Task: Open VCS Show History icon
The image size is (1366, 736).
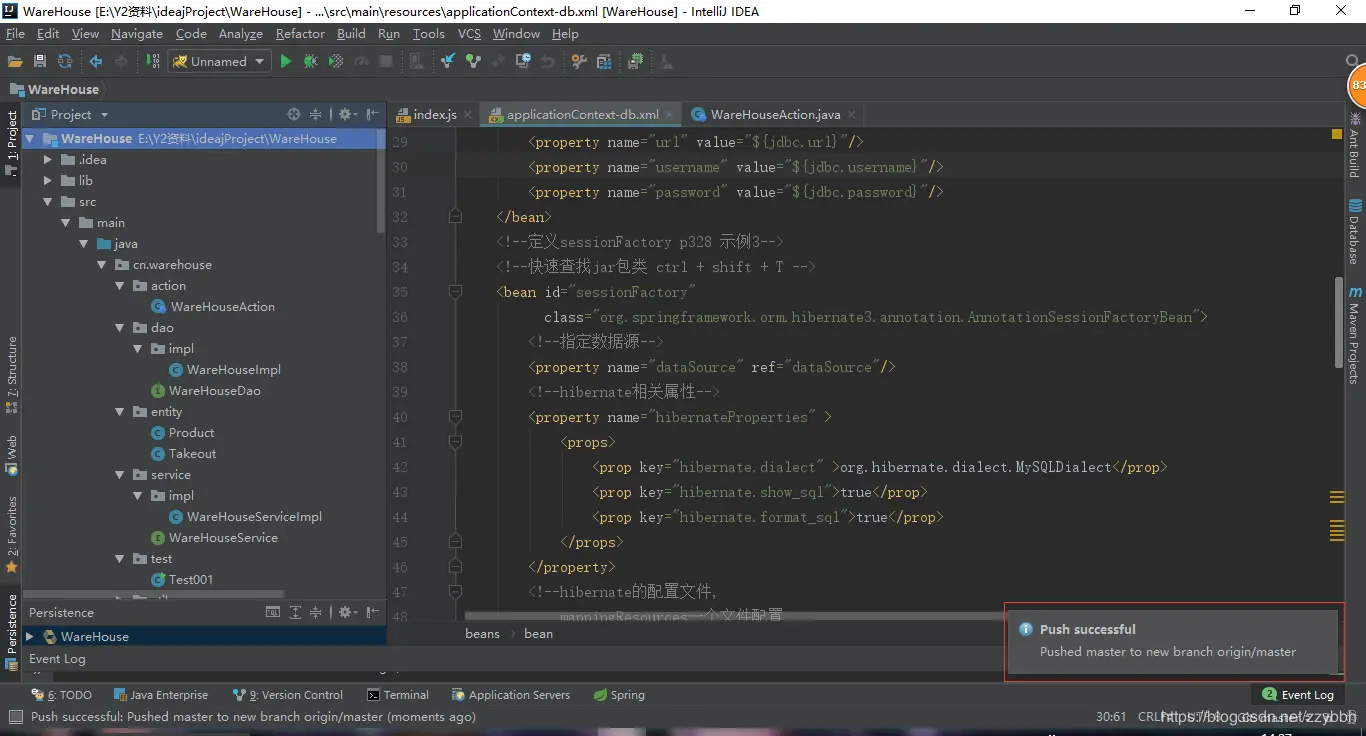Action: coord(523,61)
